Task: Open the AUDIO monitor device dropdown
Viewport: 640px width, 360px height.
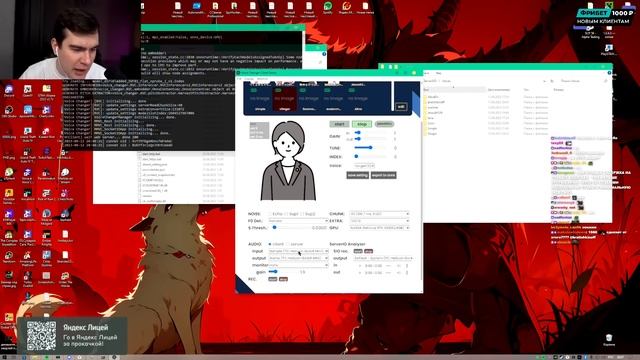Action: point(298,265)
